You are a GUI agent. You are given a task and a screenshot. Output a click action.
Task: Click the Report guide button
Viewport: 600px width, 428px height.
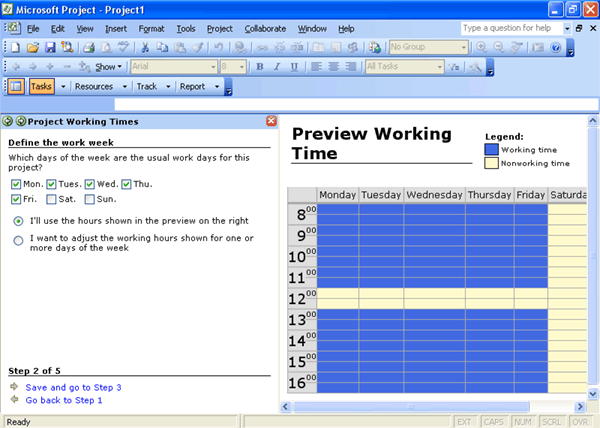tap(192, 86)
